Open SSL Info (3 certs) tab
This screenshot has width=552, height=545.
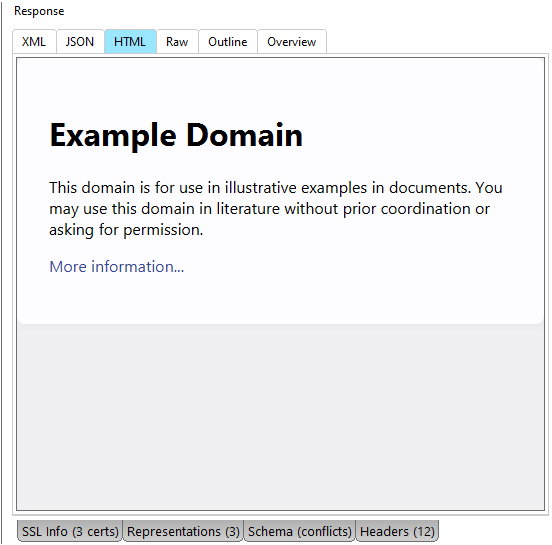[70, 531]
